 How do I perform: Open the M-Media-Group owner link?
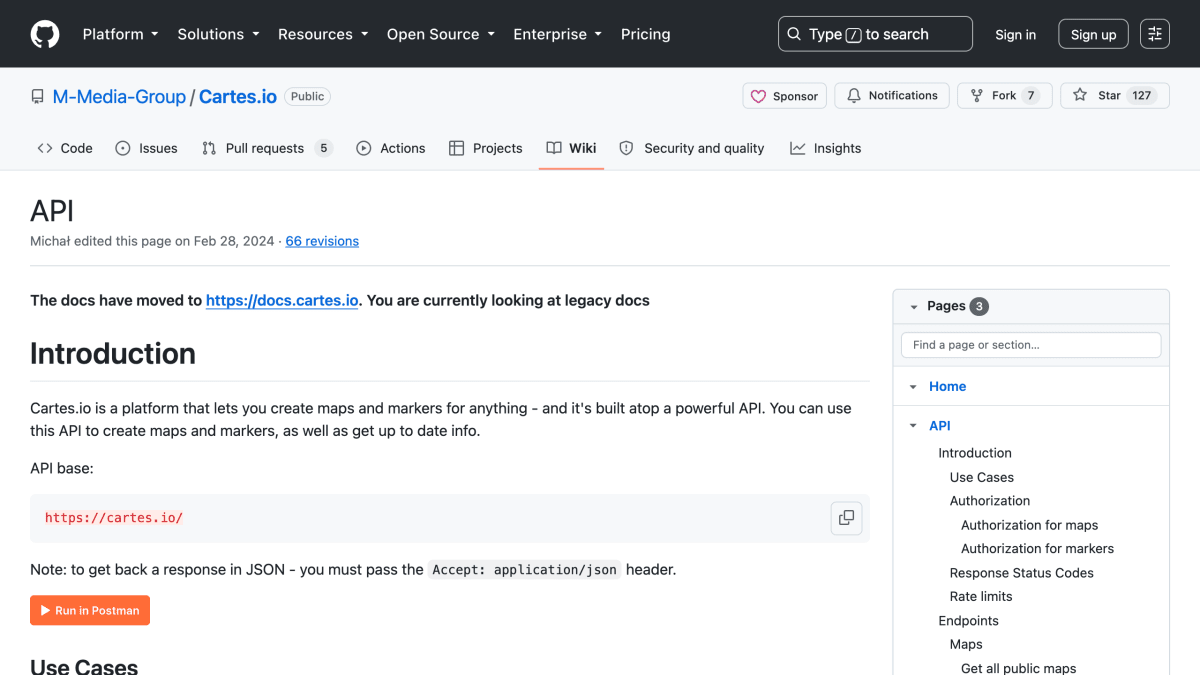(x=119, y=97)
